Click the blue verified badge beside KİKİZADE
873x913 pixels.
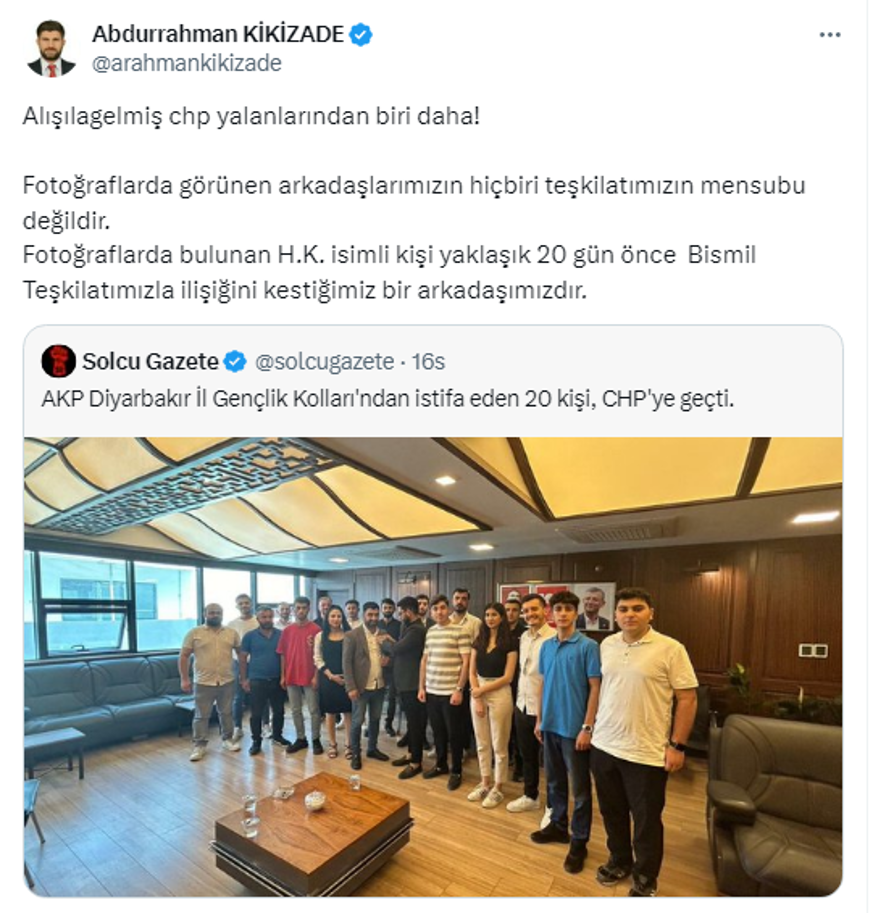click(x=360, y=34)
